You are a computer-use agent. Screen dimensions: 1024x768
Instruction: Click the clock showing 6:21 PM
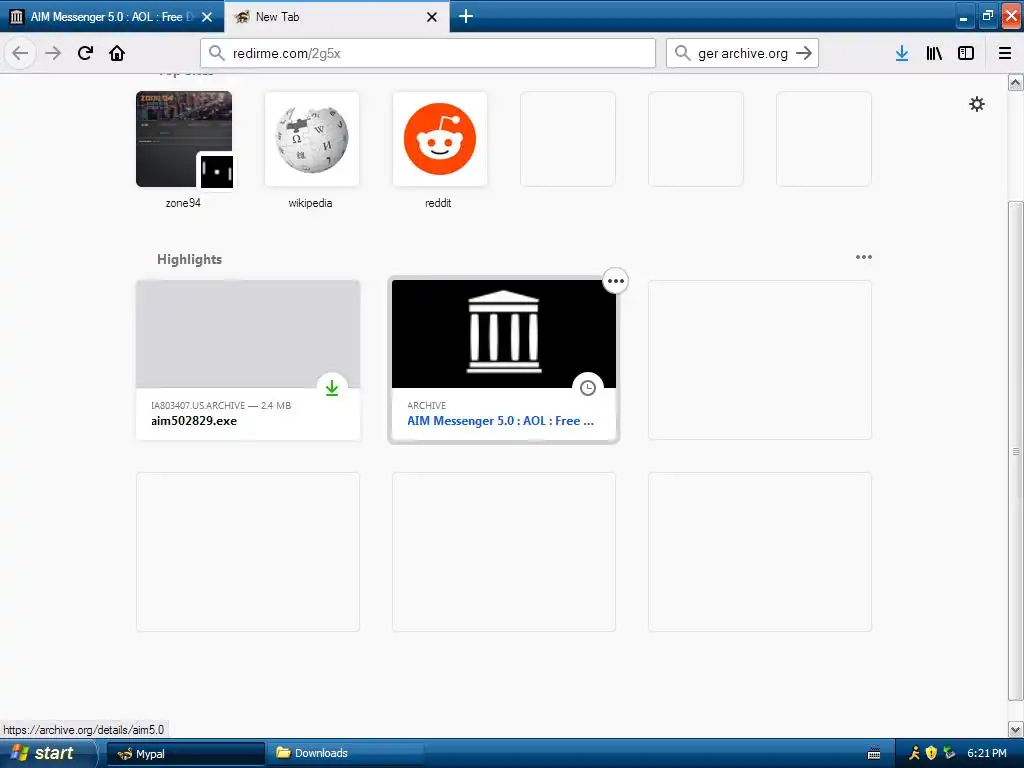pos(987,753)
